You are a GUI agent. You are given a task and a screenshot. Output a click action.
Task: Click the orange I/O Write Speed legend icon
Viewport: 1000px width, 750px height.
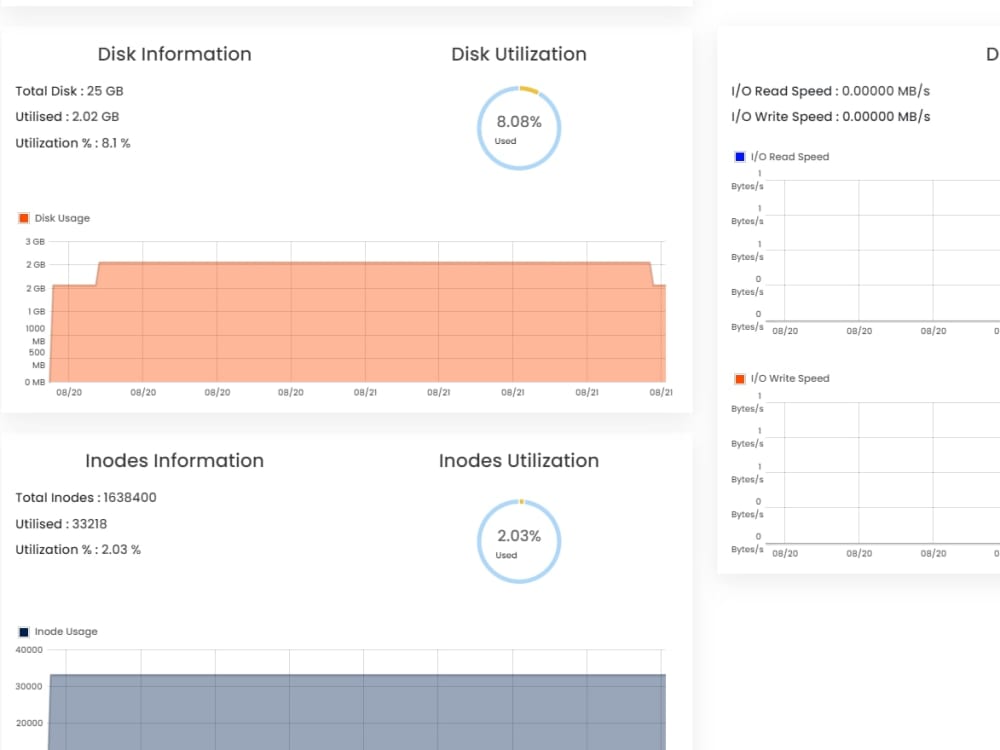point(740,378)
